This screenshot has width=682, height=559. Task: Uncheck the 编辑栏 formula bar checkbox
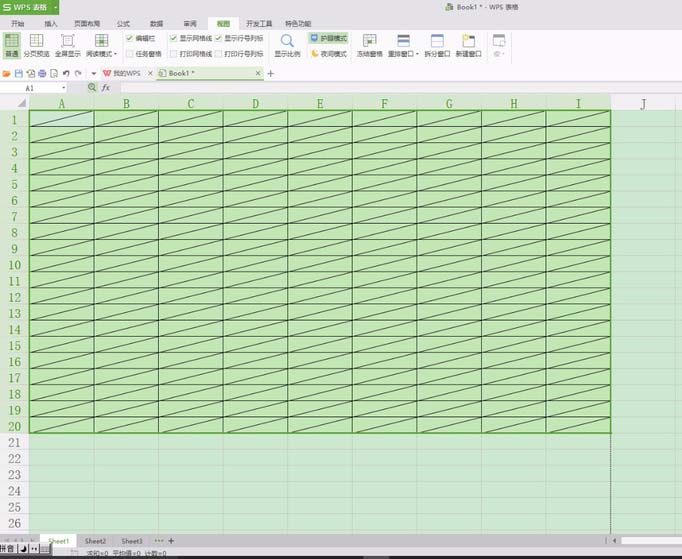click(x=130, y=38)
